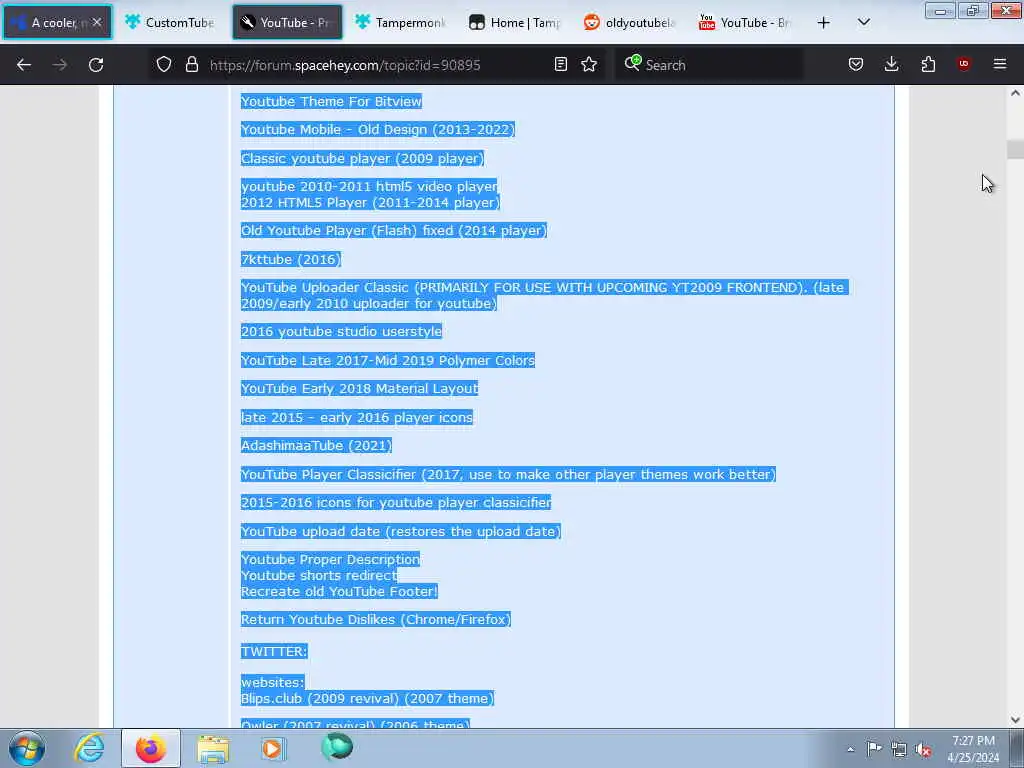The height and width of the screenshot is (768, 1024).
Task: Click the scrollbar up arrow
Action: point(1015,93)
